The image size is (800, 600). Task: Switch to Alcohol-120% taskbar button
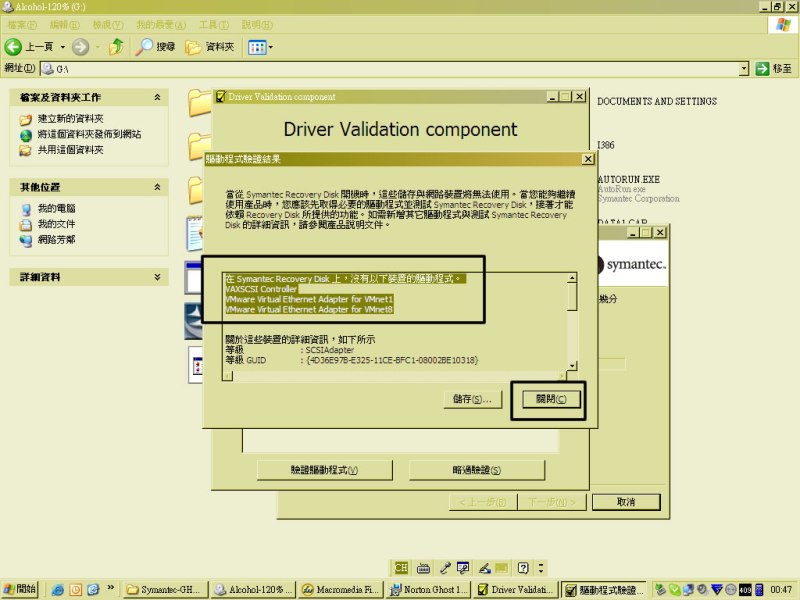click(254, 590)
